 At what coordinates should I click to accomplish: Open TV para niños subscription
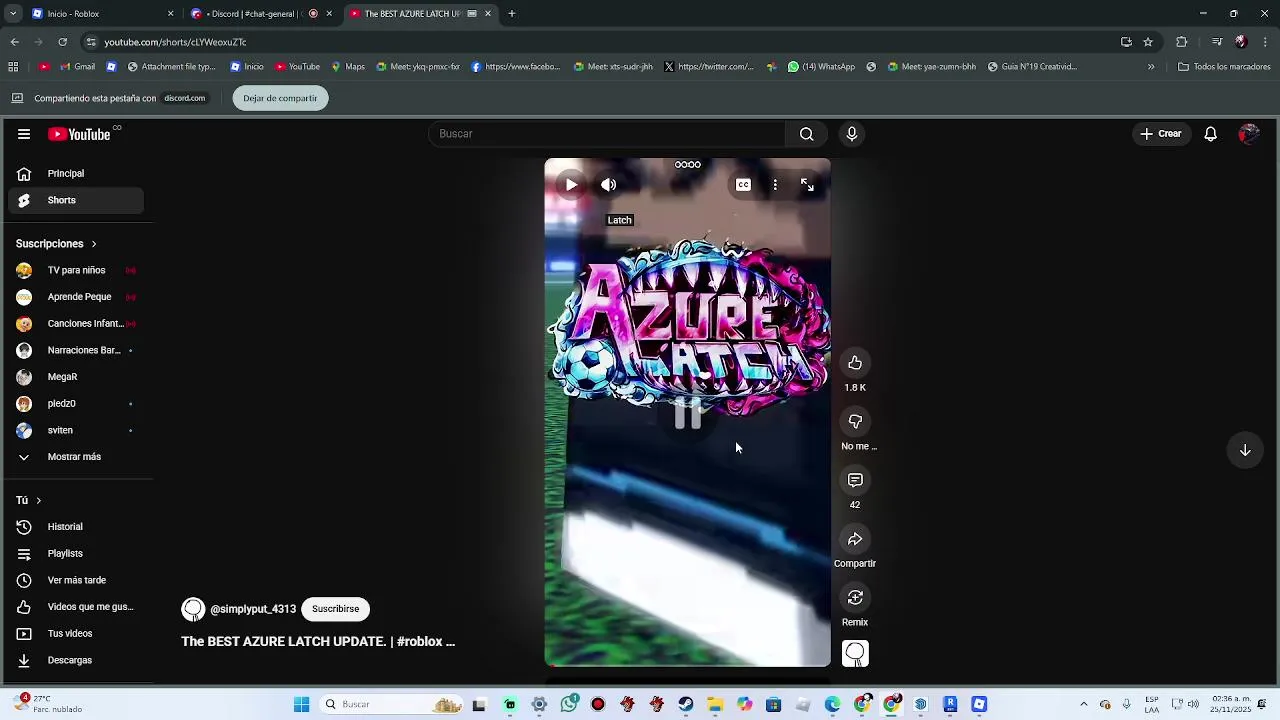[x=76, y=270]
